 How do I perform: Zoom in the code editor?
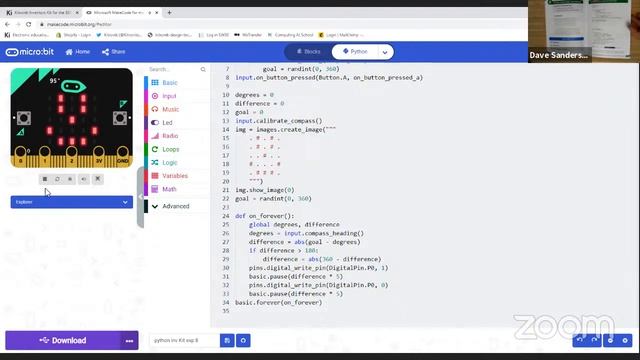coord(625,340)
